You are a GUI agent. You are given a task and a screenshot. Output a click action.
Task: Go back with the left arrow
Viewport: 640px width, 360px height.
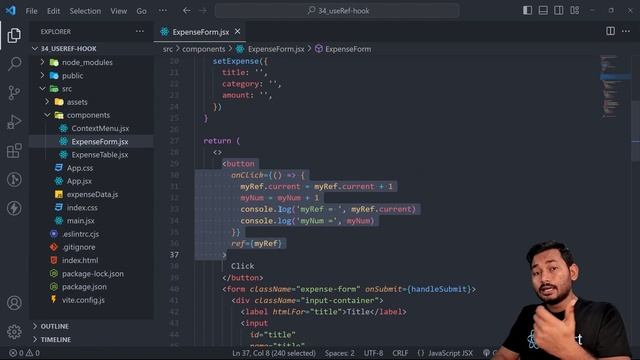pos(187,11)
